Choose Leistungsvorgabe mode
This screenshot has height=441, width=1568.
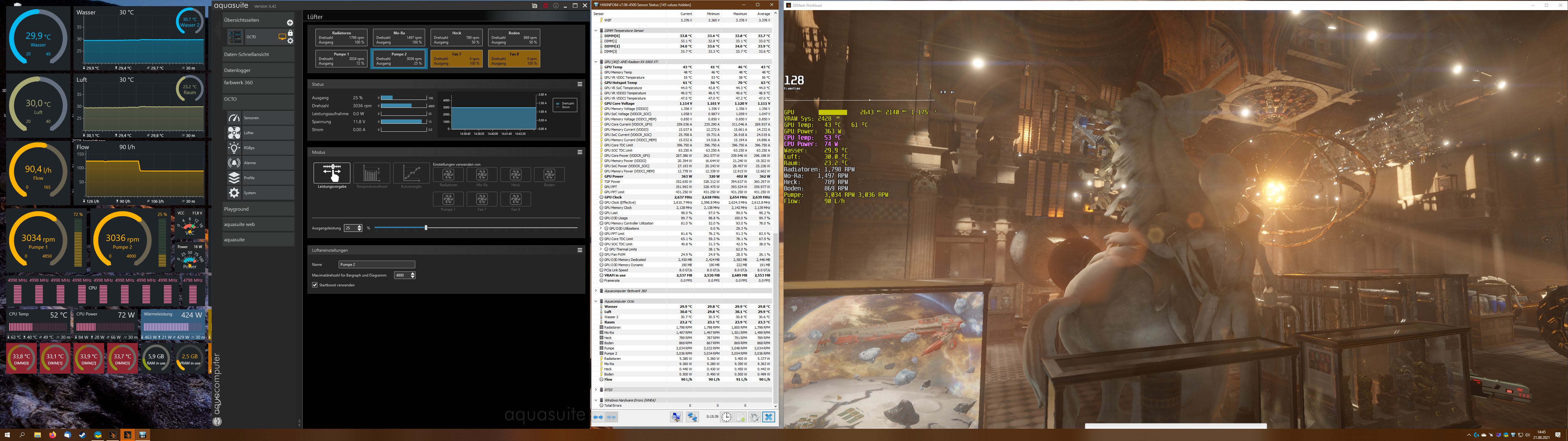(x=332, y=173)
